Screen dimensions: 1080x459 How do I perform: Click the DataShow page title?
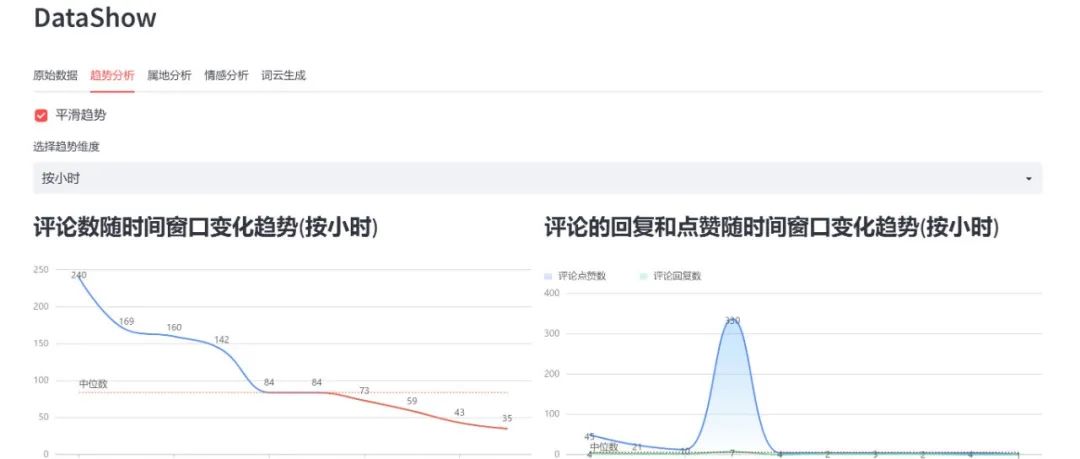[95, 18]
